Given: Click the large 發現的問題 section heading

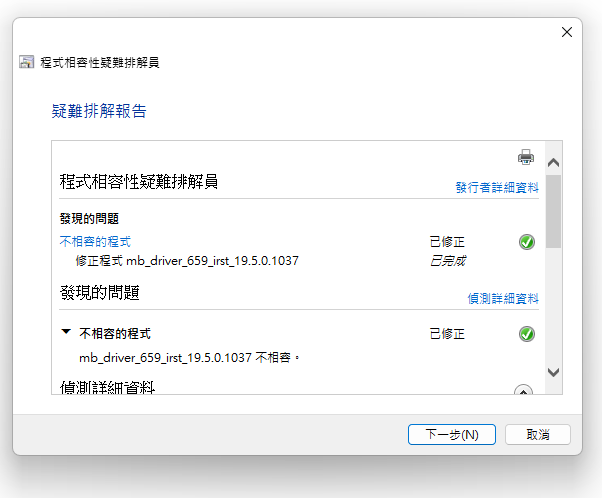Looking at the screenshot, I should (99, 293).
